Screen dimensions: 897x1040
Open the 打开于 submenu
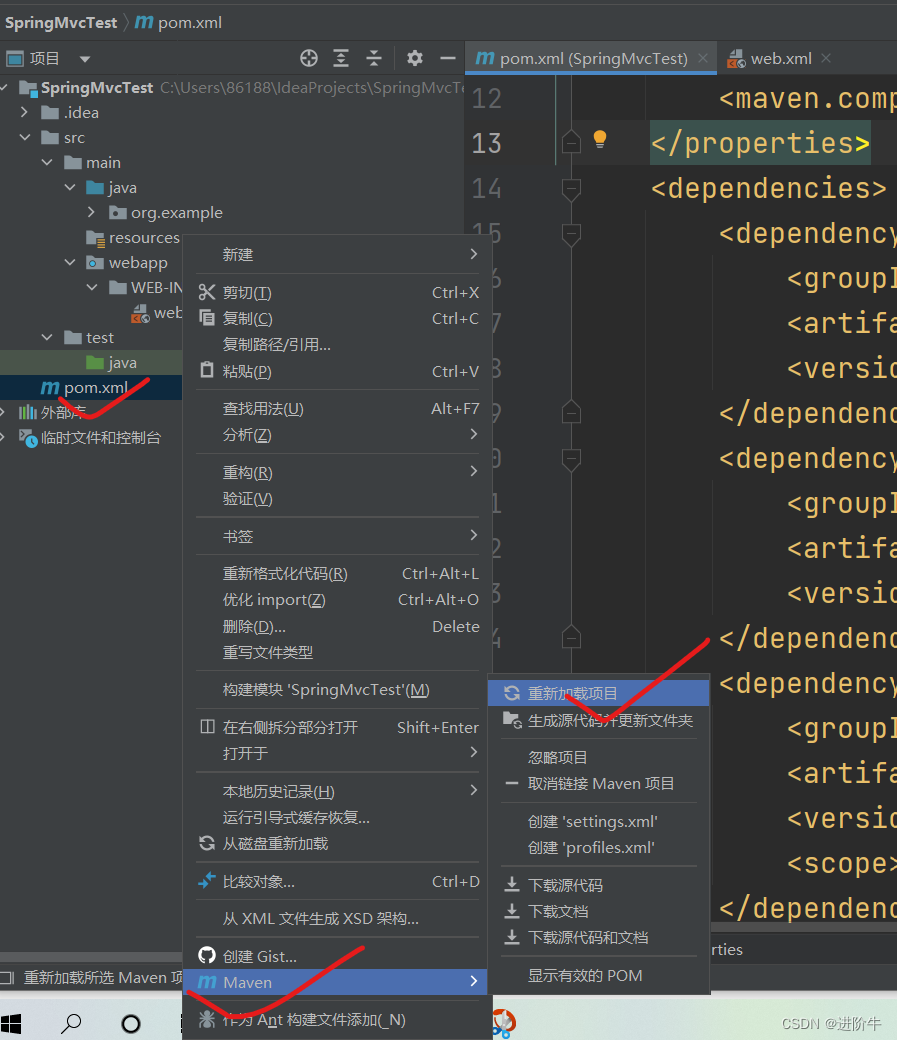click(338, 753)
